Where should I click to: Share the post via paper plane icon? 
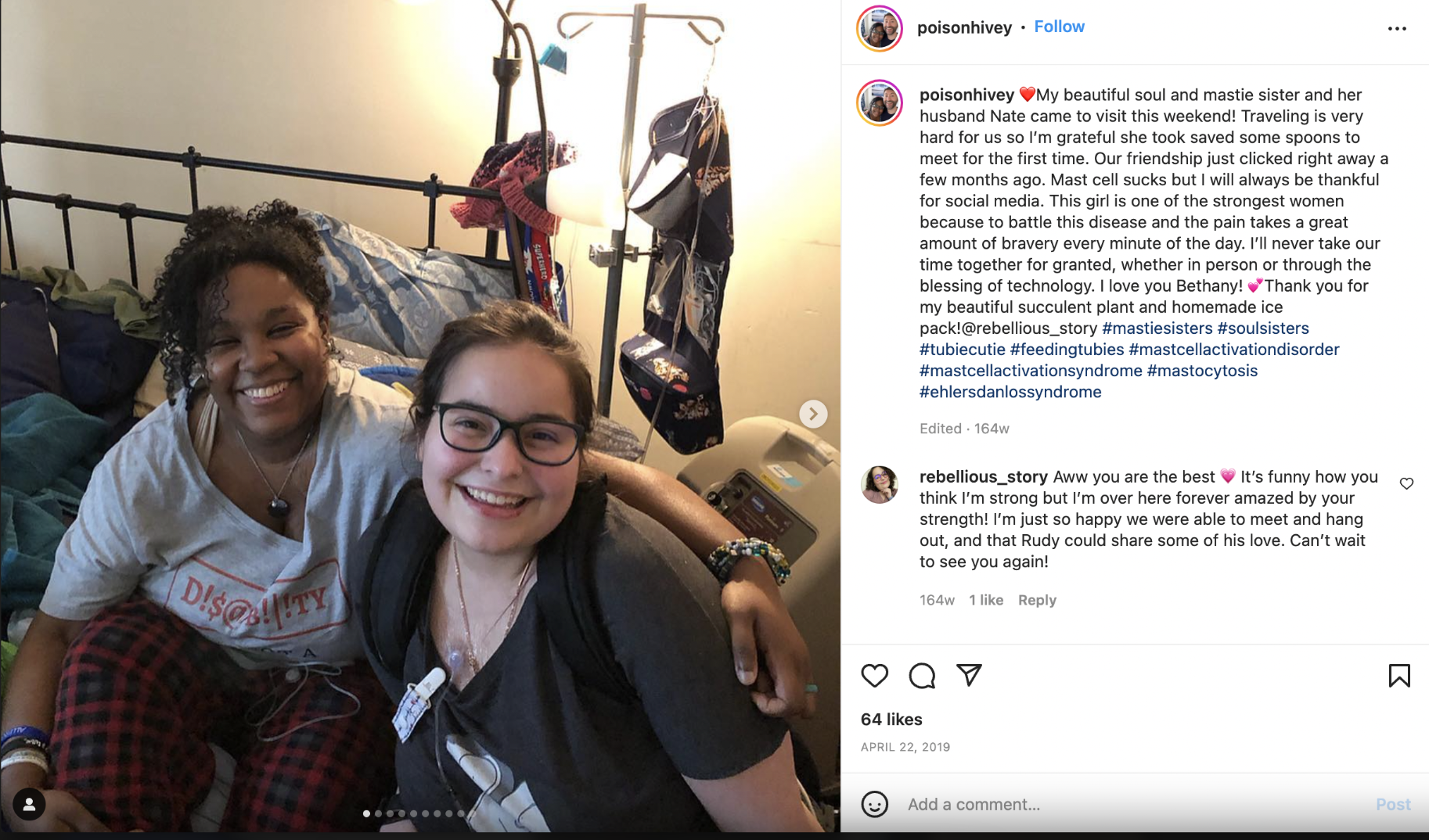click(969, 675)
